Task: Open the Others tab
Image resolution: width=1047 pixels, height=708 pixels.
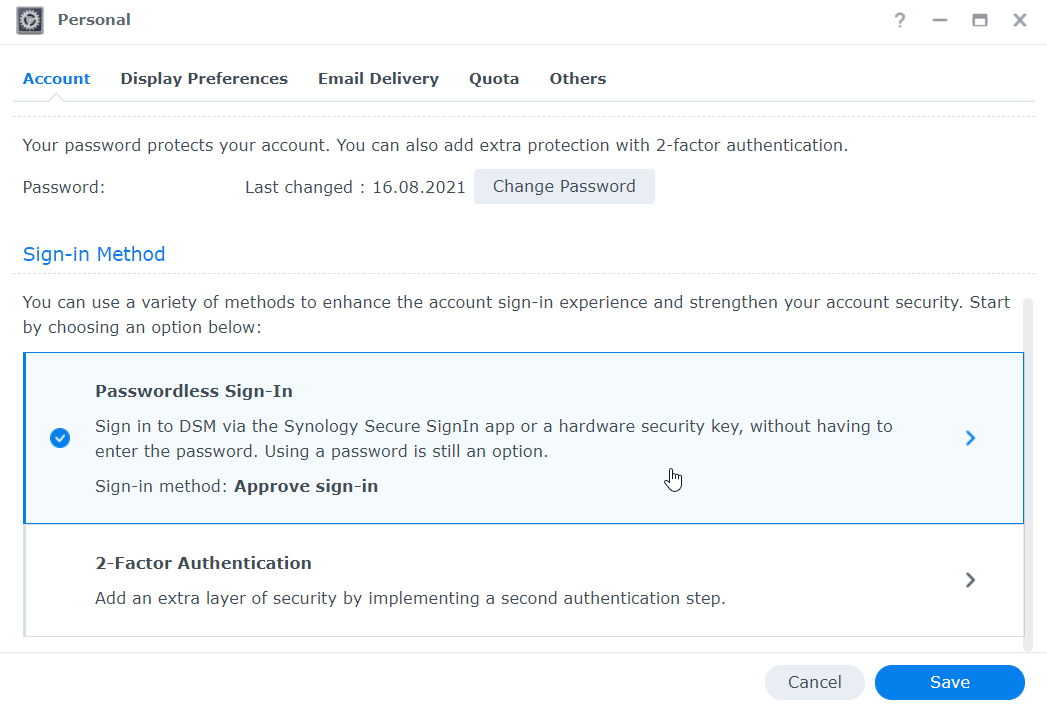Action: click(x=577, y=78)
